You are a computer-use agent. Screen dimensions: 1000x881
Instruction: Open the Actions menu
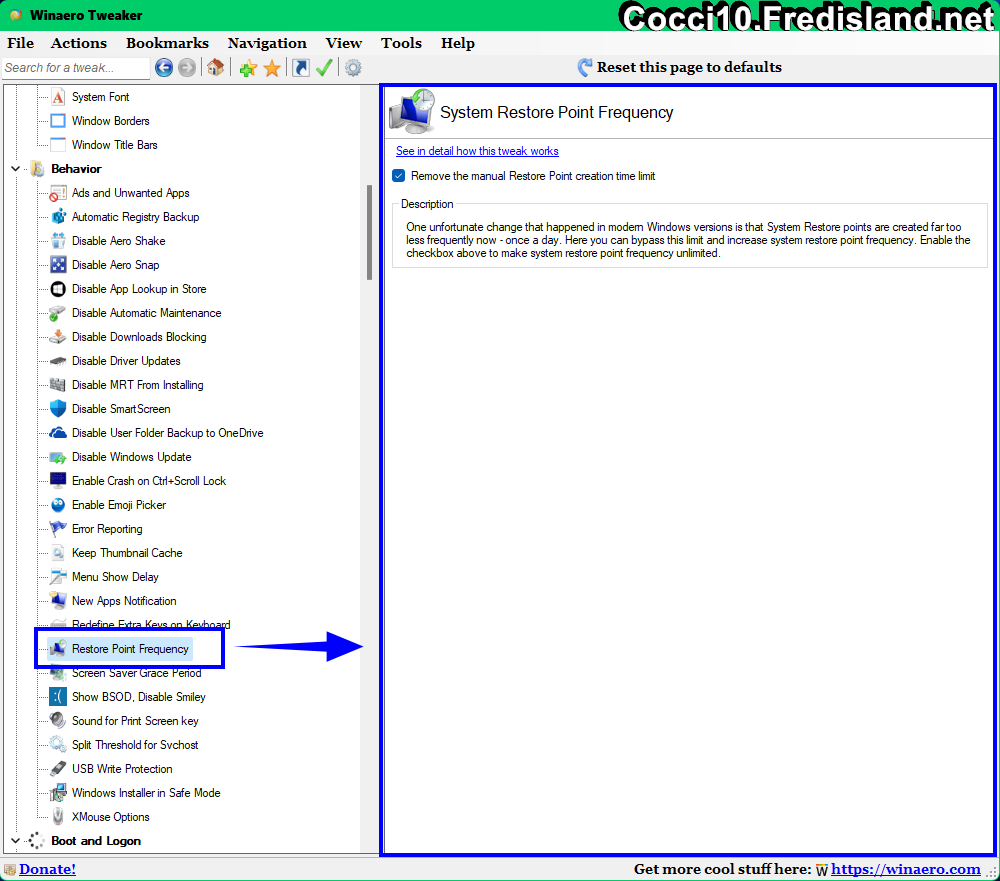[79, 43]
